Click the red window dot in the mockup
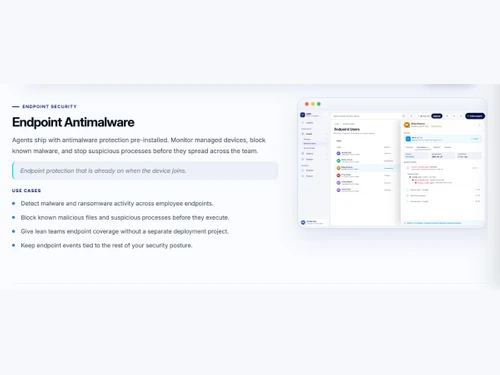 click(x=307, y=104)
